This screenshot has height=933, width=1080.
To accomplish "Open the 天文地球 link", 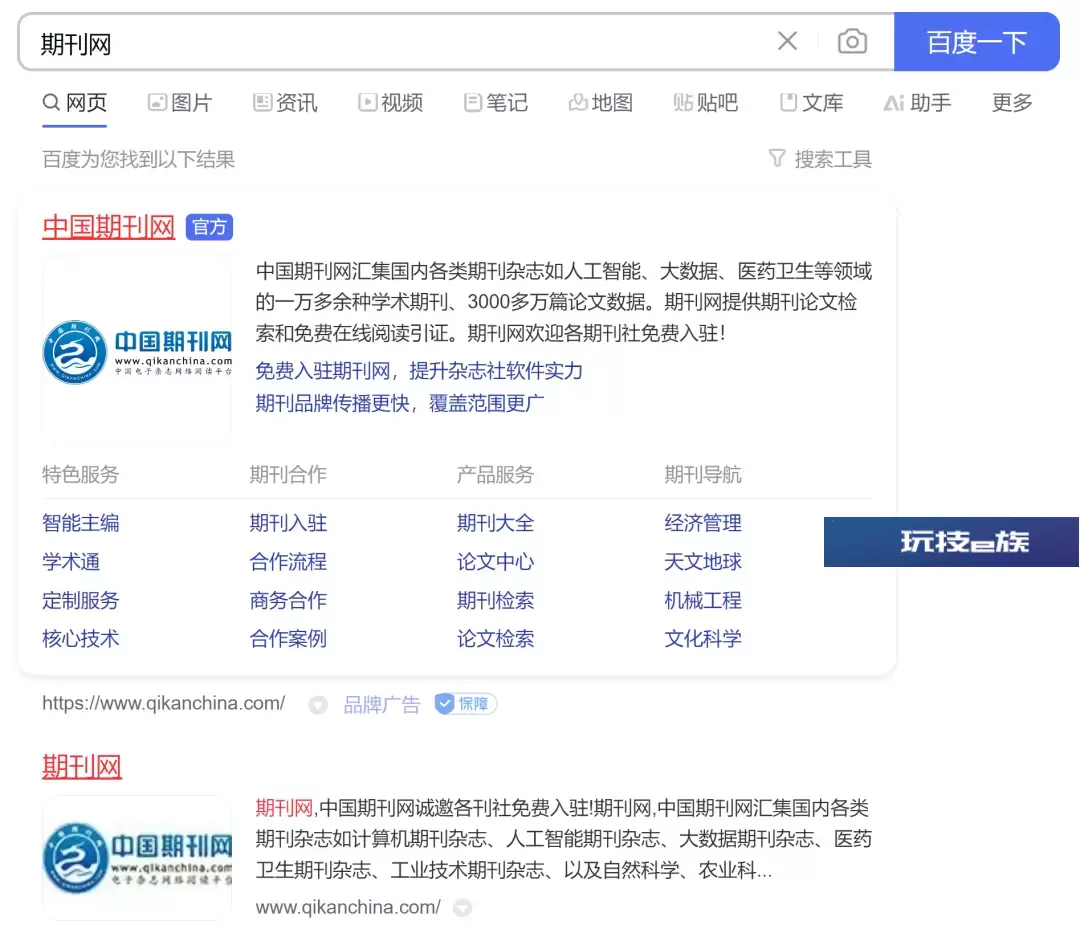I will (703, 562).
